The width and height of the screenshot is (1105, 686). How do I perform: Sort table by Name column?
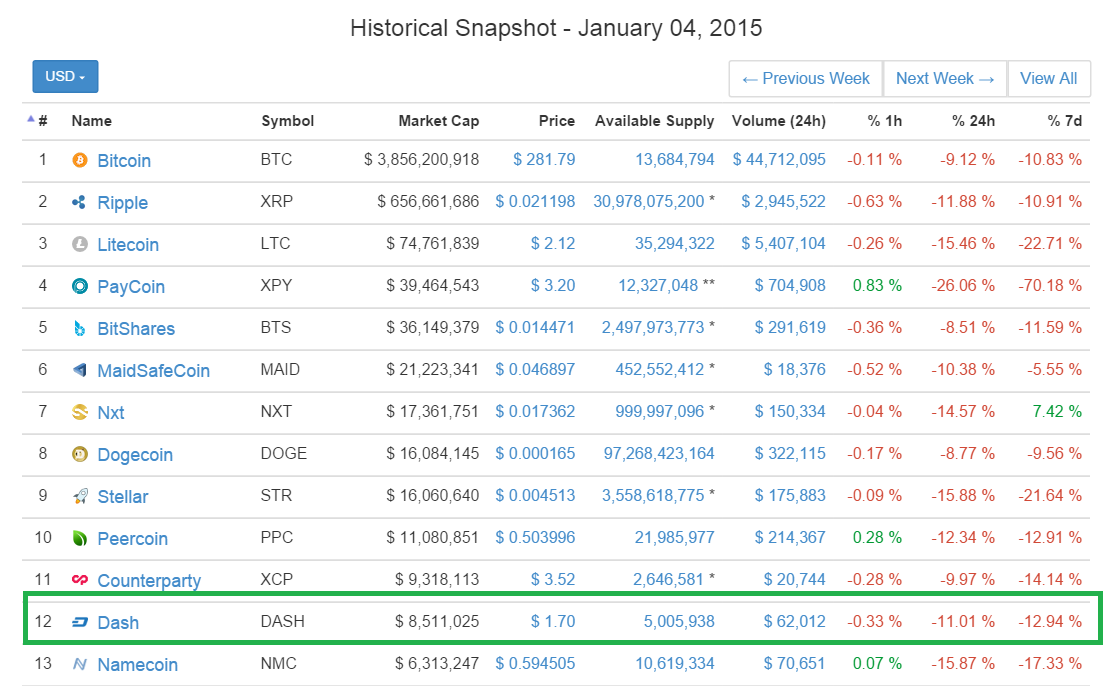pyautogui.click(x=92, y=121)
